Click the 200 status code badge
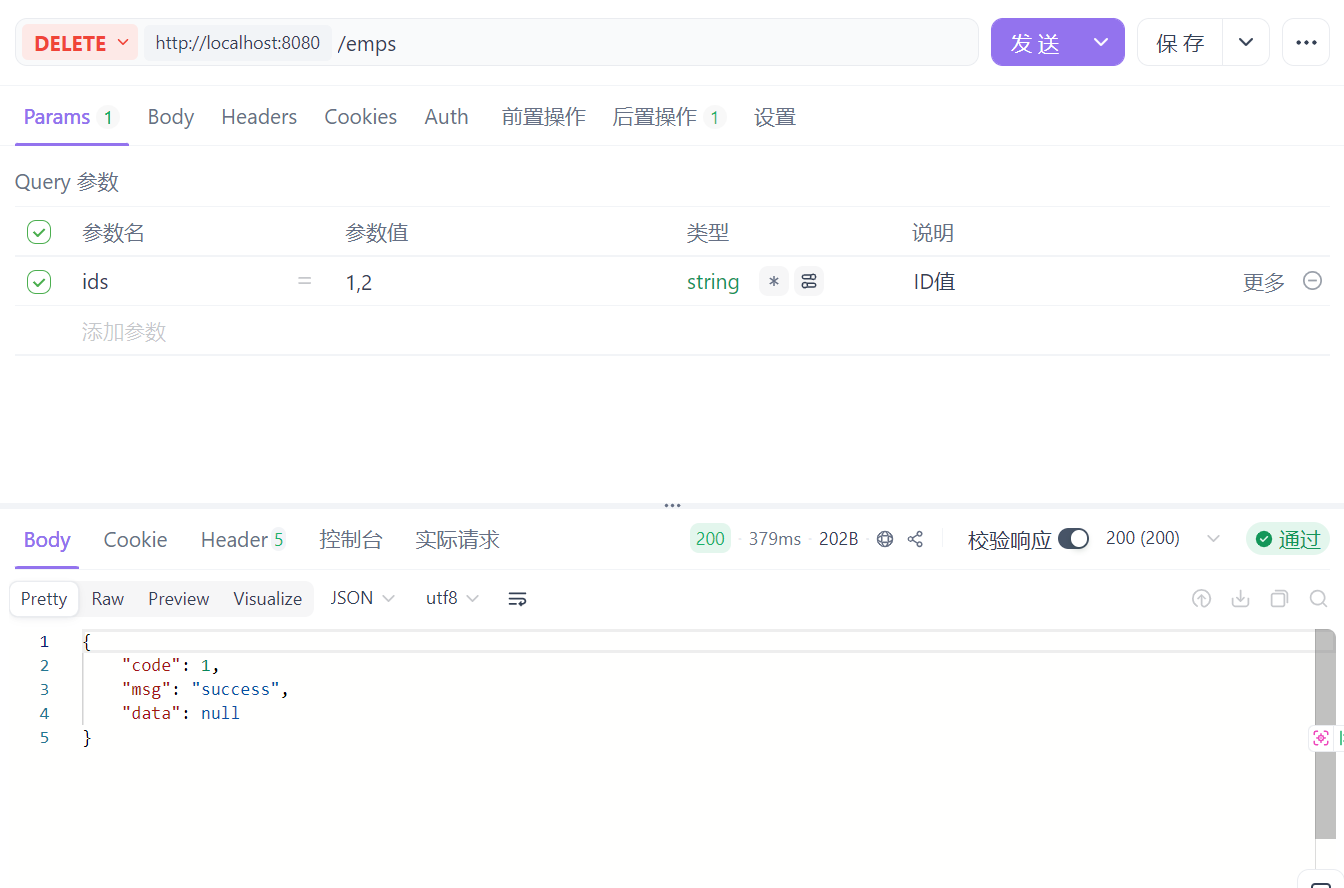This screenshot has height=888, width=1344. (710, 539)
